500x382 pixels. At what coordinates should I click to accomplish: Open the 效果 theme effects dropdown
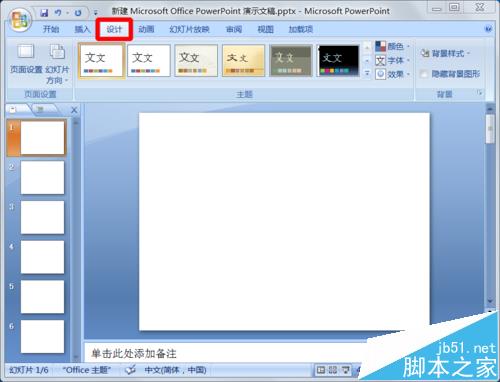click(x=392, y=74)
